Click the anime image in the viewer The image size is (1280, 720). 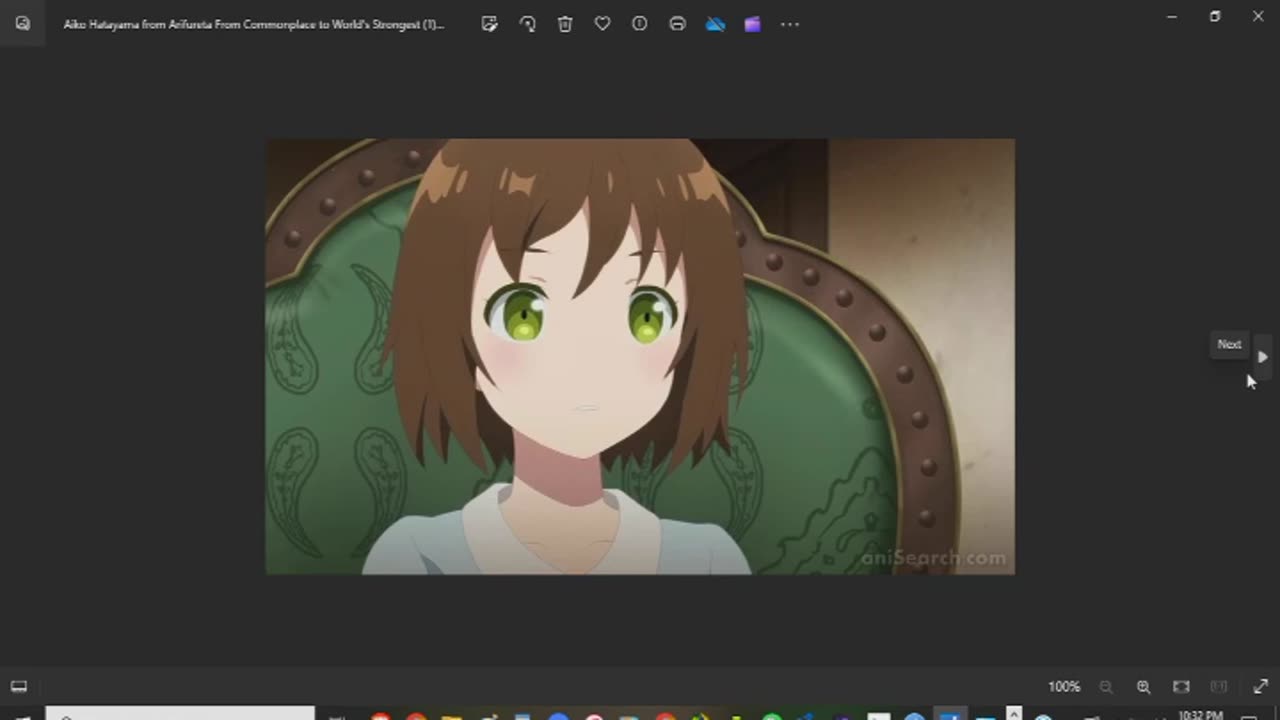pyautogui.click(x=640, y=357)
